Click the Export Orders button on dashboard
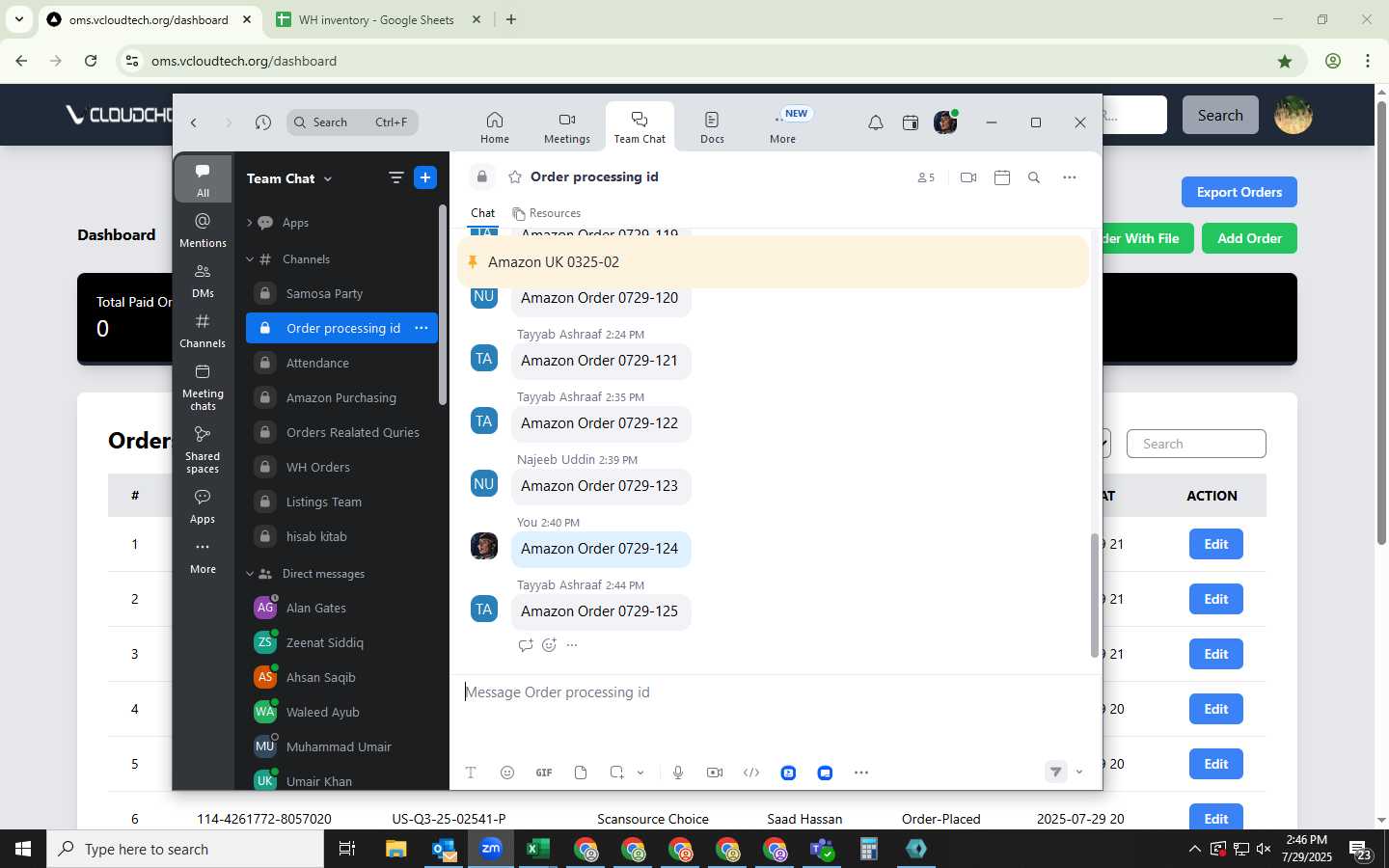This screenshot has height=868, width=1389. tap(1239, 192)
